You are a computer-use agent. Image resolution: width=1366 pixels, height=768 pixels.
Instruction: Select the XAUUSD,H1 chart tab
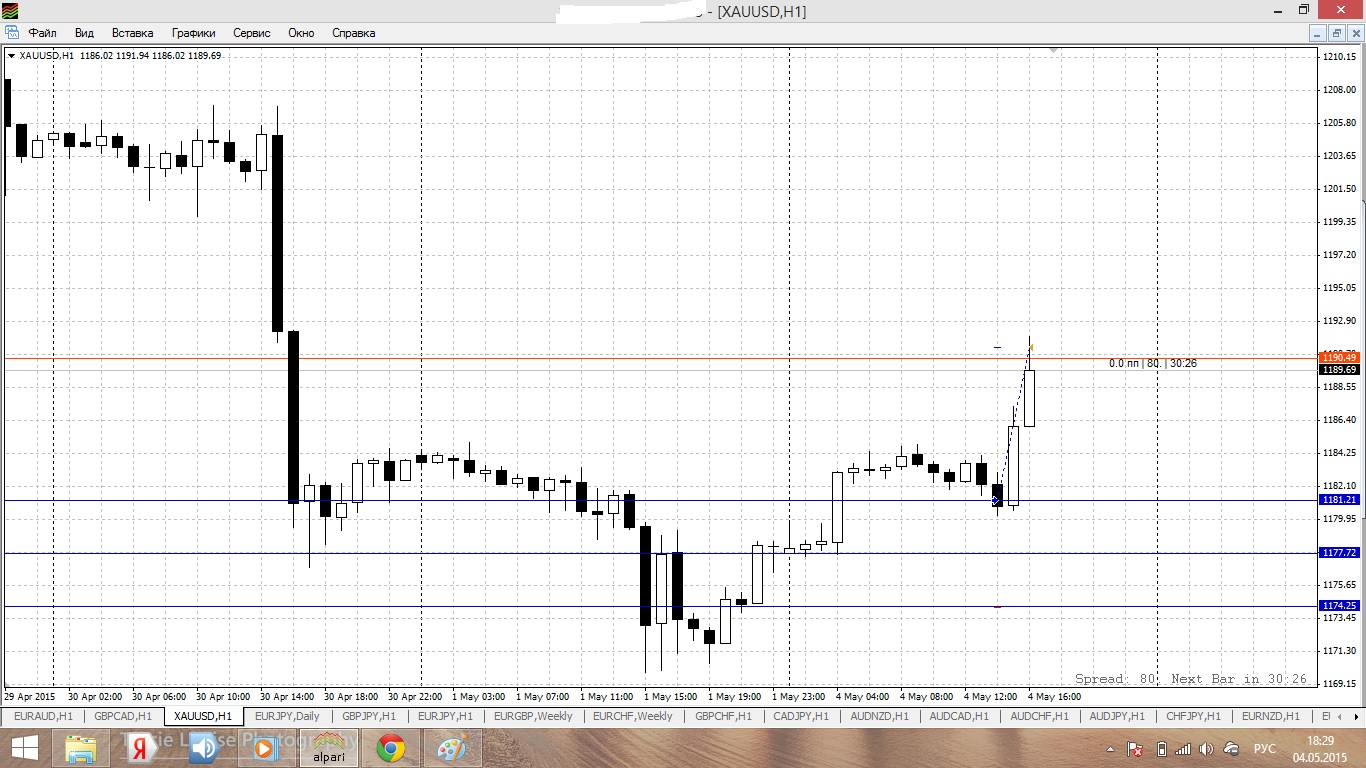coord(203,717)
